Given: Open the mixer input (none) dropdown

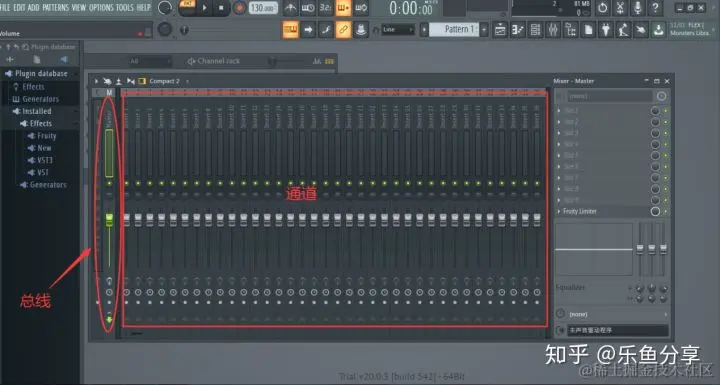Looking at the screenshot, I should [x=610, y=96].
